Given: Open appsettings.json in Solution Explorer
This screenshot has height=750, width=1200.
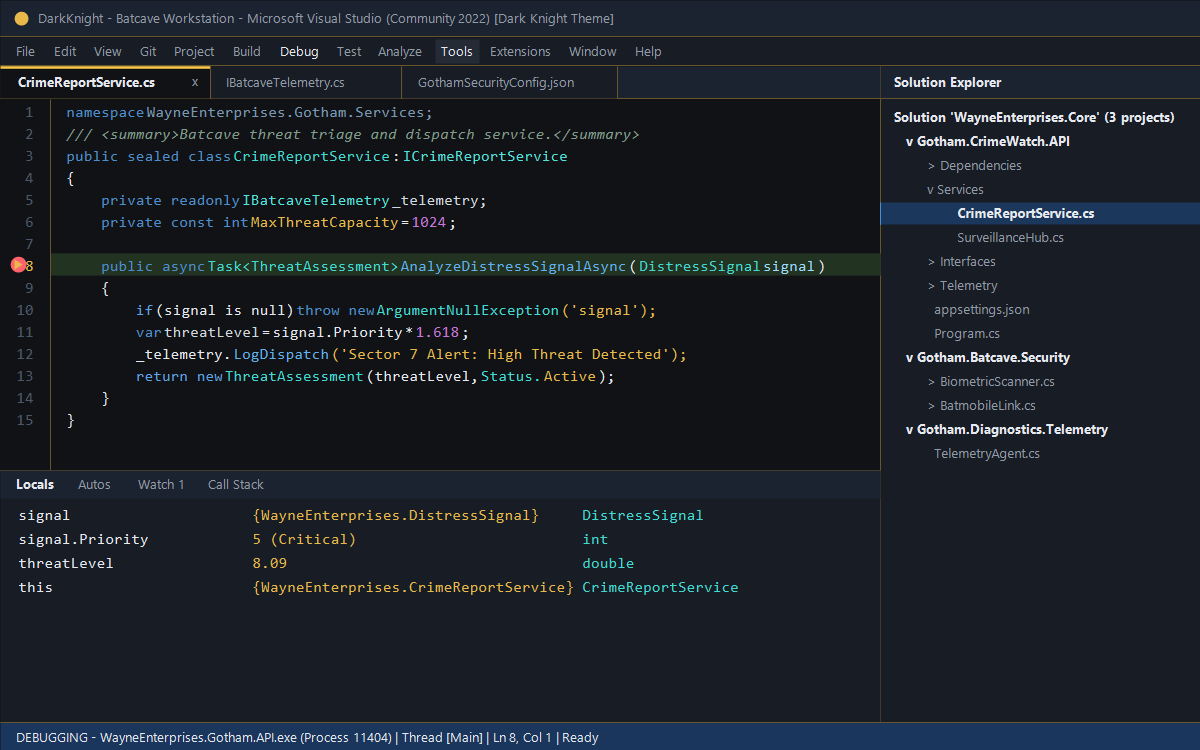Looking at the screenshot, I should click(981, 309).
